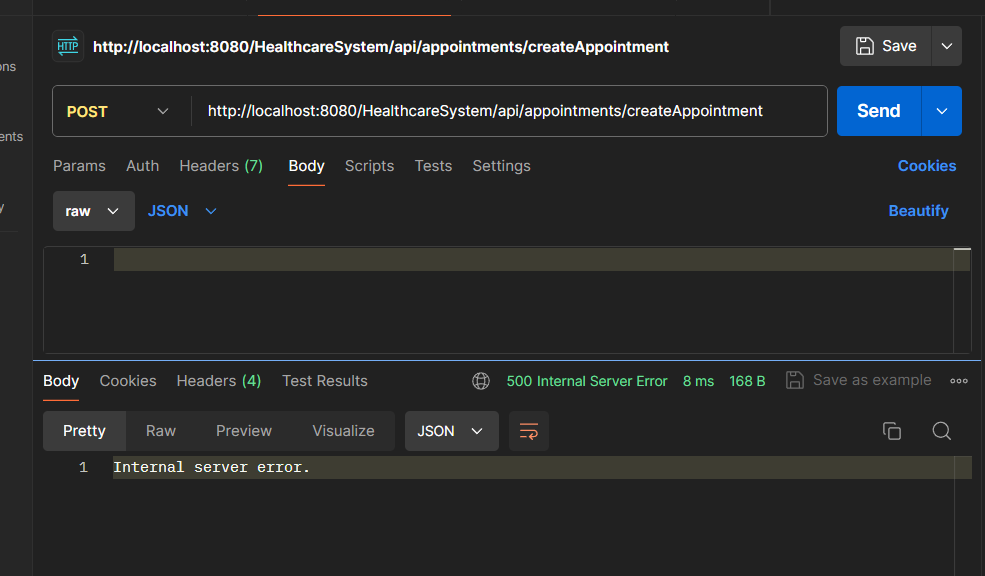Switch to the request Headers (7) tab

pos(221,166)
